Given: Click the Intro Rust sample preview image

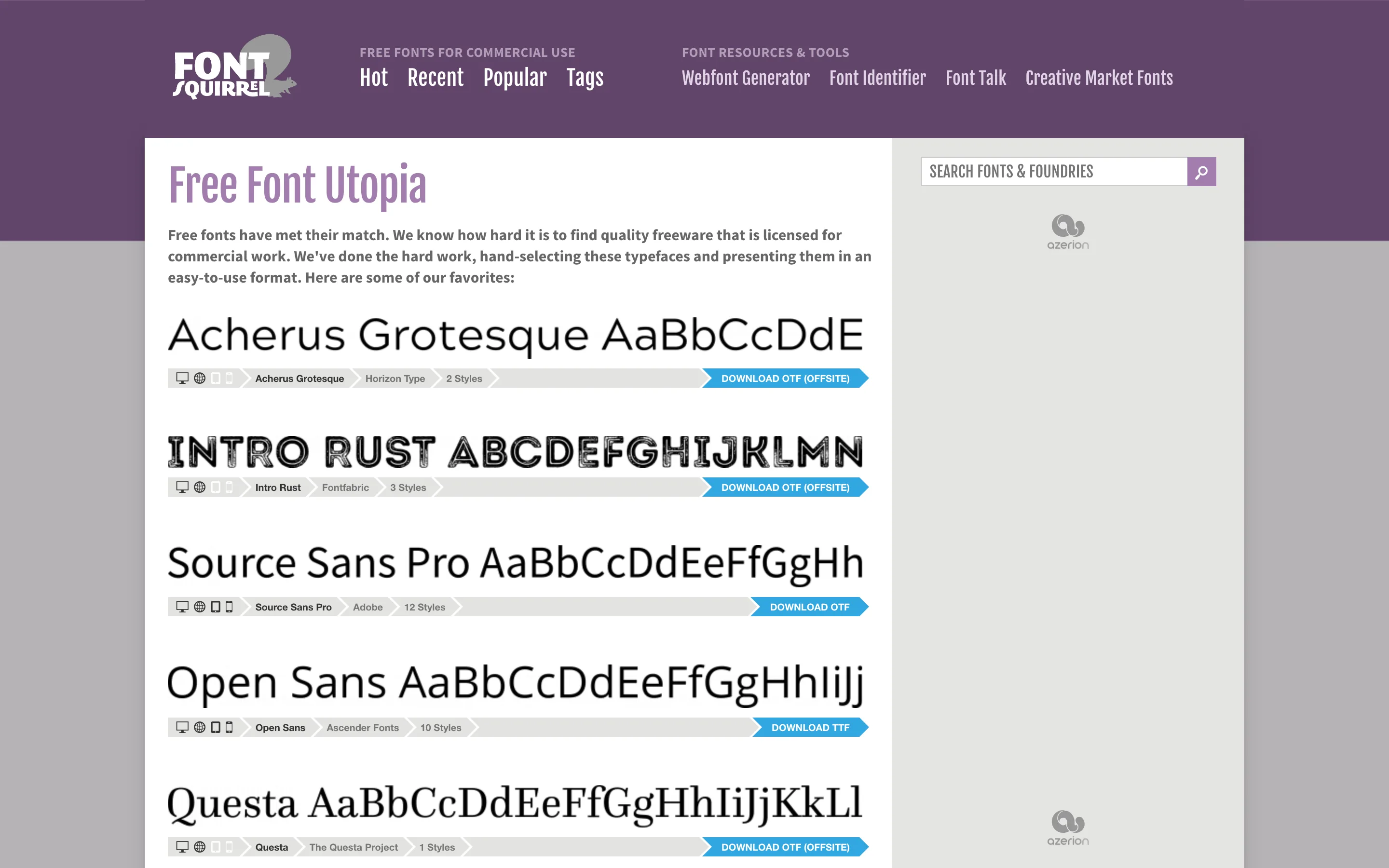Looking at the screenshot, I should [516, 451].
